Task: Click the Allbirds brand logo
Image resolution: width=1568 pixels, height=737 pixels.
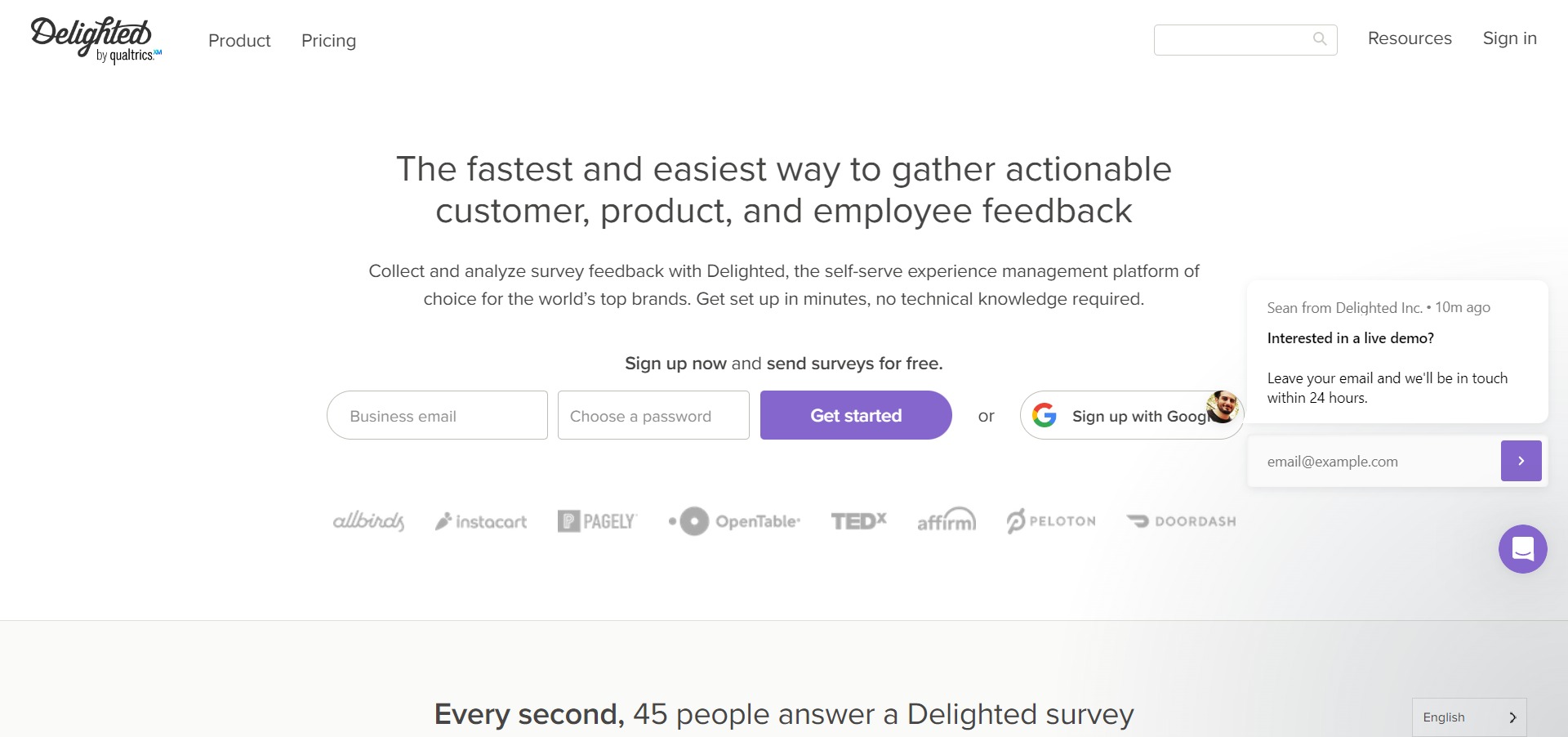Action: click(x=368, y=520)
